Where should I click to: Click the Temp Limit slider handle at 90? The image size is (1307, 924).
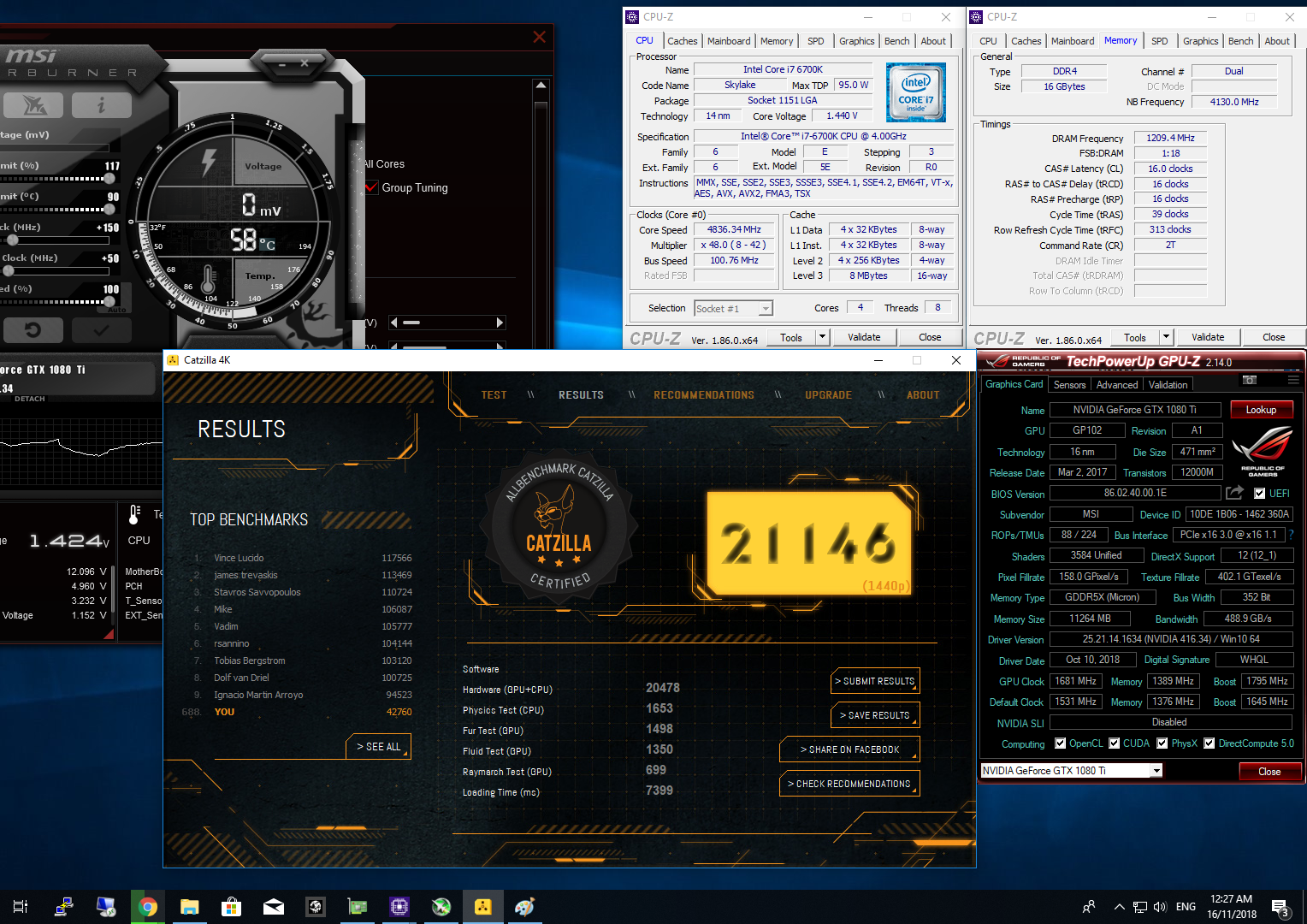[x=109, y=210]
